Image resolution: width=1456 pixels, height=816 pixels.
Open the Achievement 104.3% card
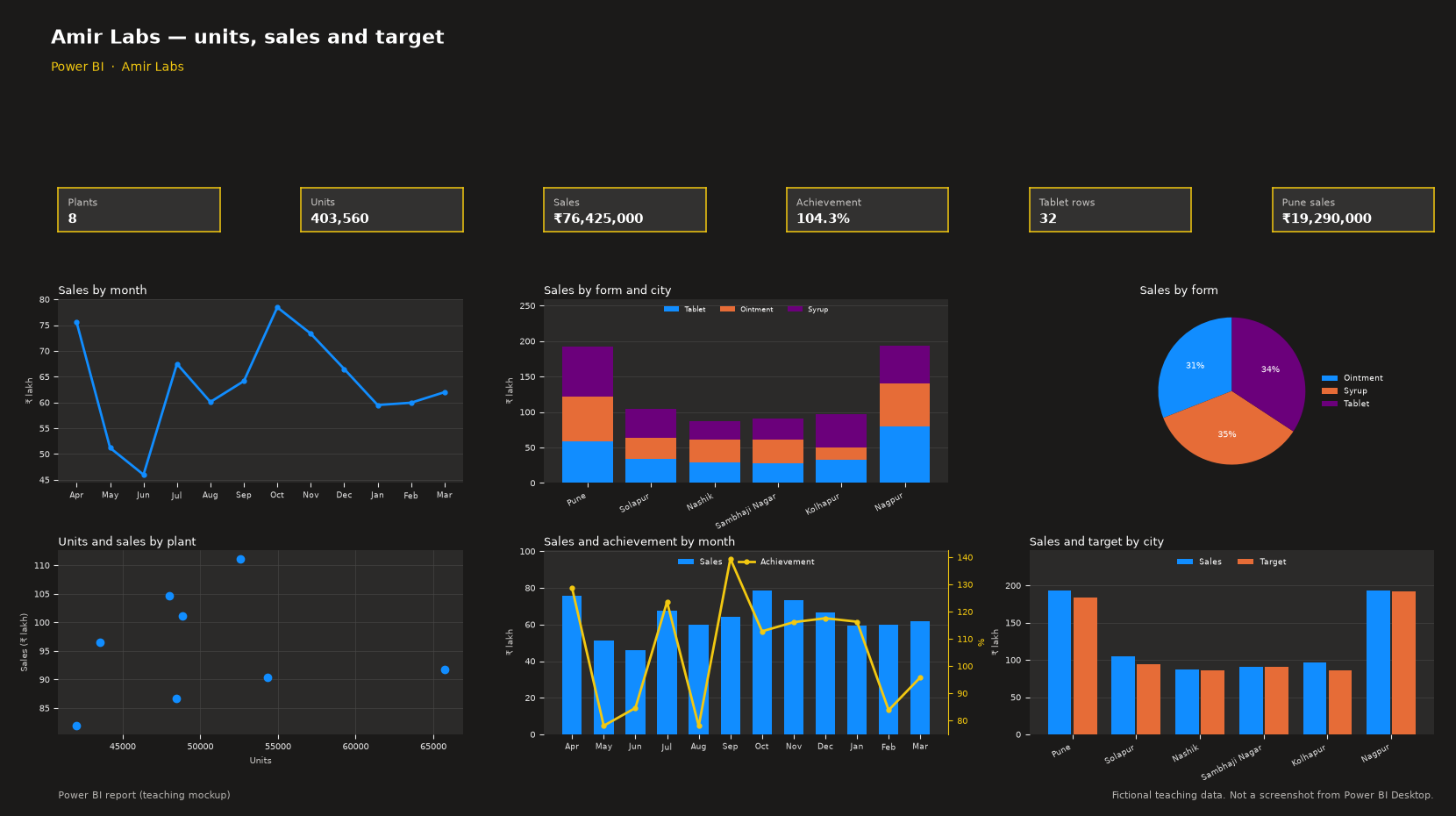pyautogui.click(x=867, y=210)
